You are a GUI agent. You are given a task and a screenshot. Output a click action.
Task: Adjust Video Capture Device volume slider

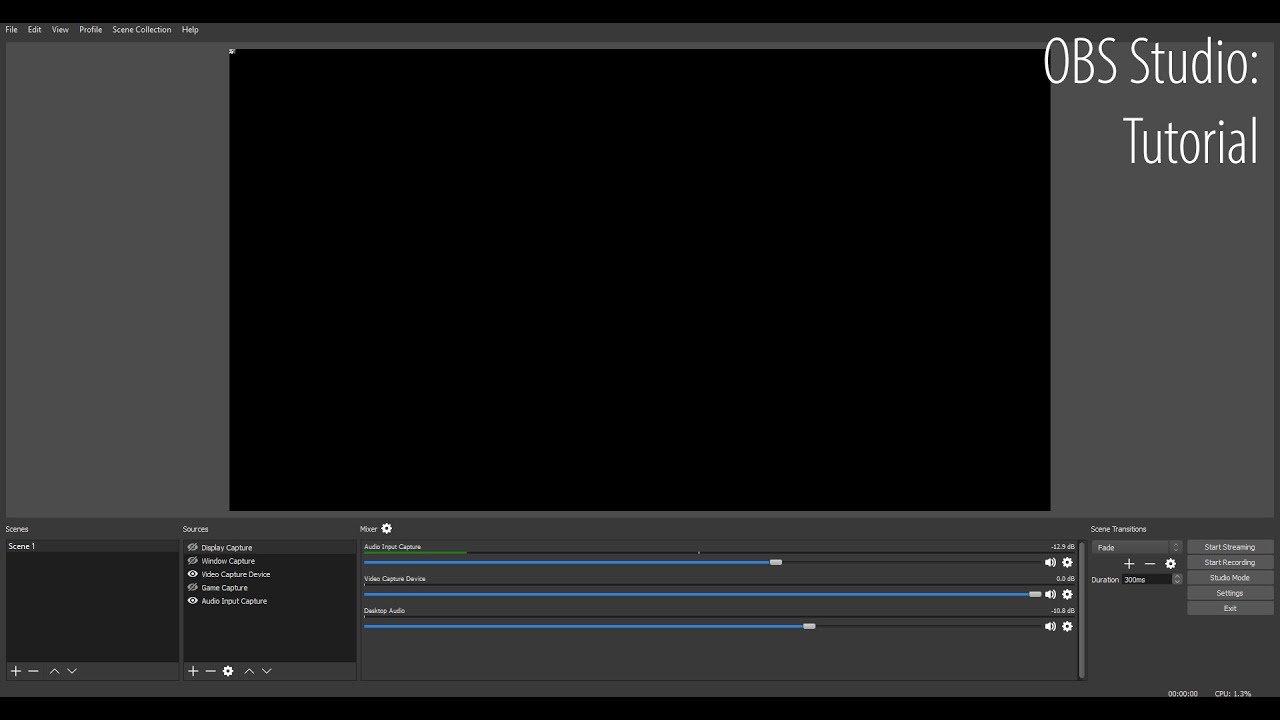[1035, 594]
